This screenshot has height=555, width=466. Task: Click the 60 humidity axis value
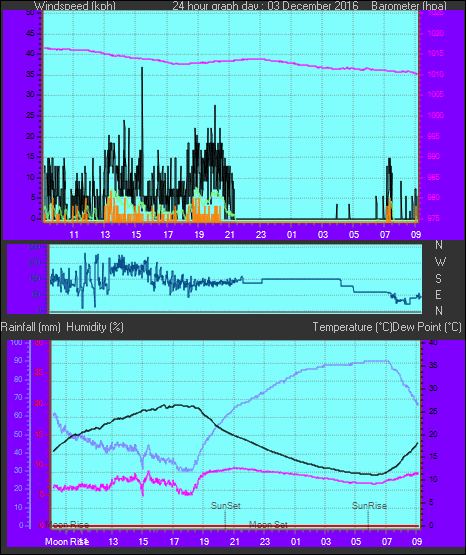pos(18,415)
